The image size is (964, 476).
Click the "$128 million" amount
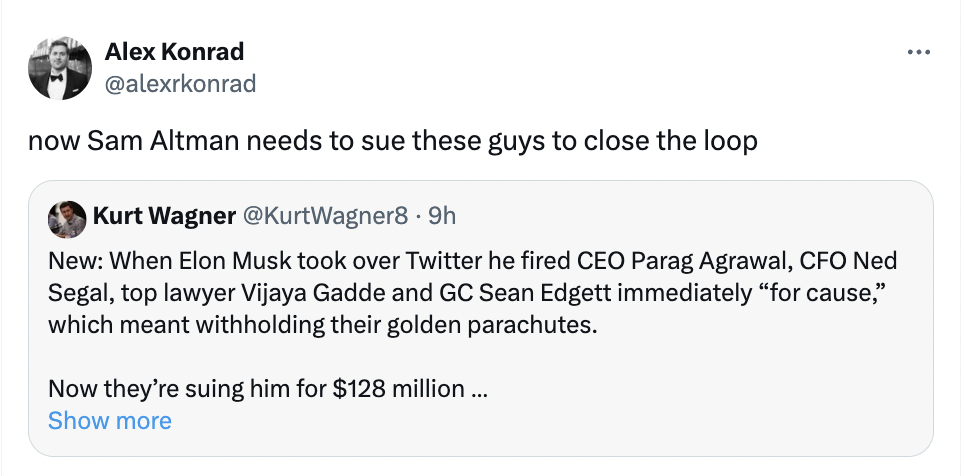click(400, 389)
